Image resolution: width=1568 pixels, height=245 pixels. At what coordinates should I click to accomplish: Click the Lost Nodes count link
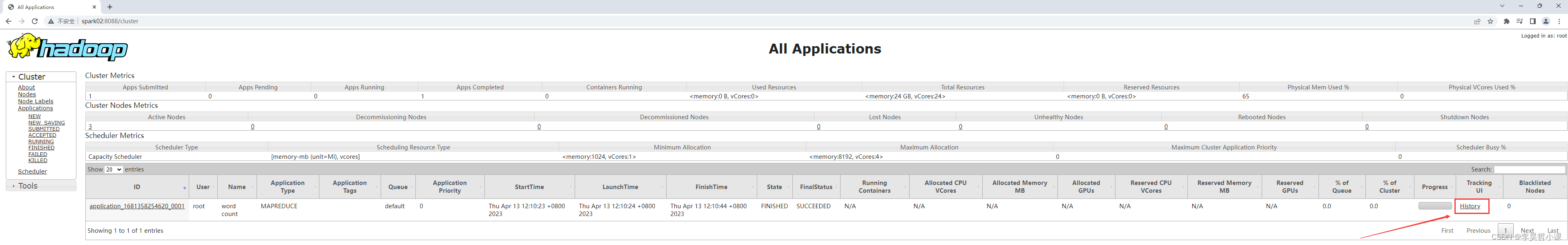pyautogui.click(x=819, y=127)
